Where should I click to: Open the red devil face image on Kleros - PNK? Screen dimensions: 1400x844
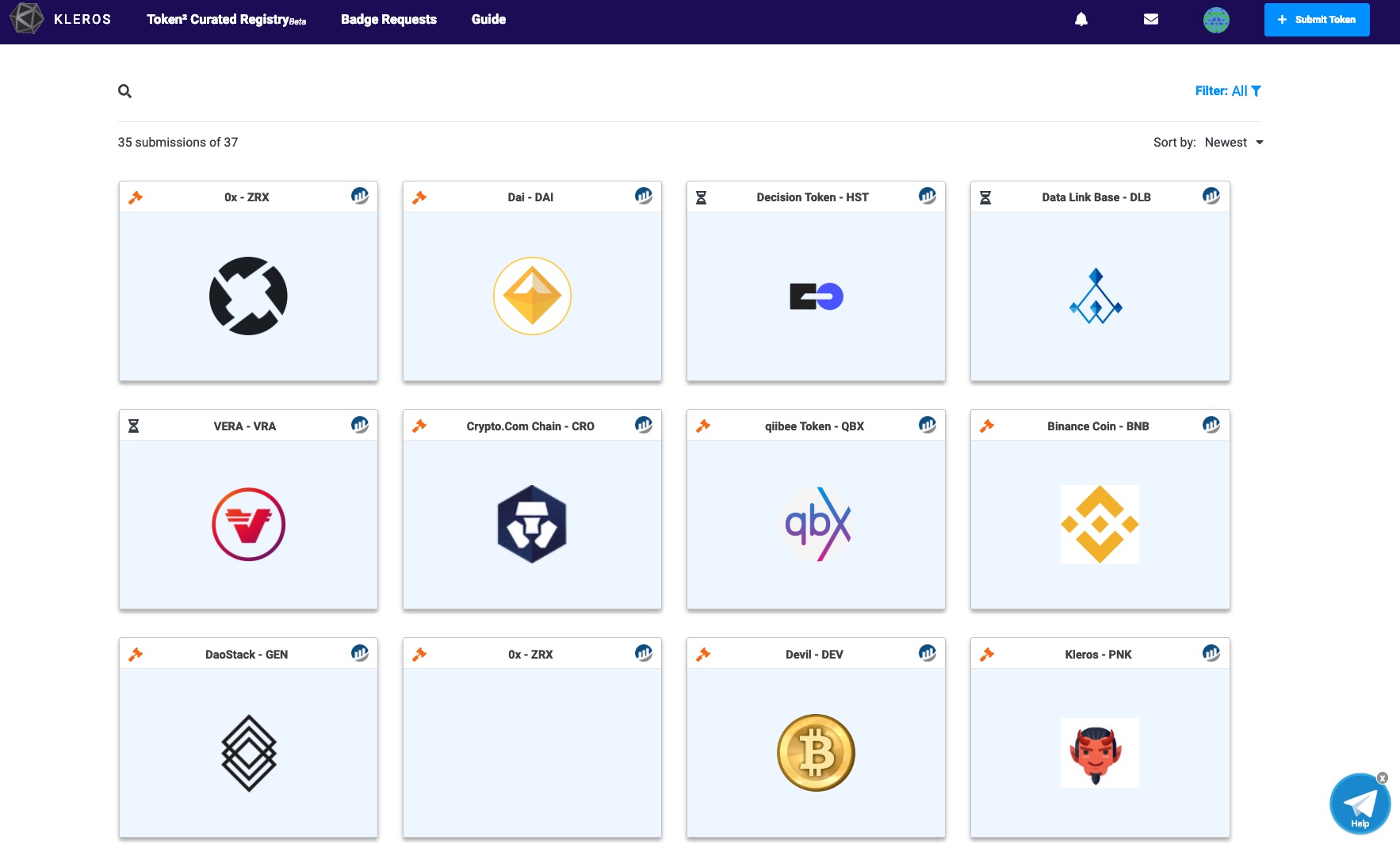(x=1100, y=753)
